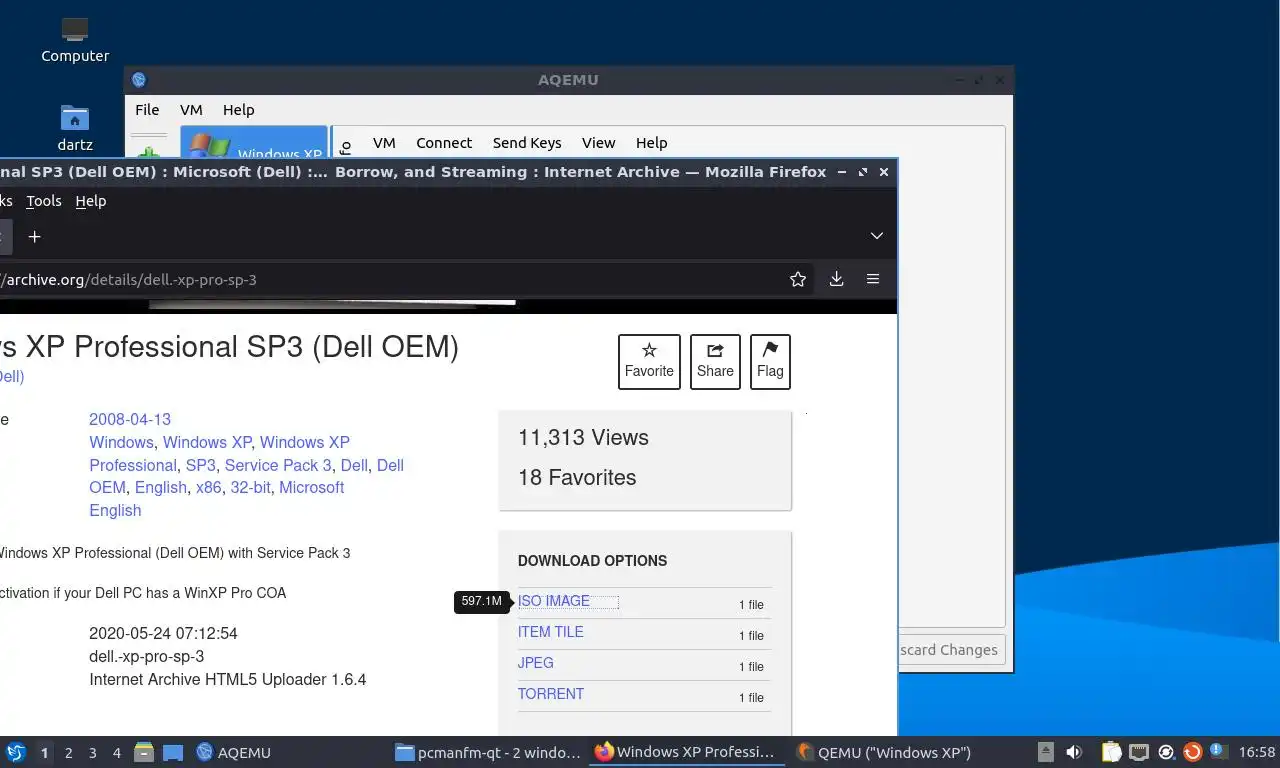Screen dimensions: 1280x768
Task: Bookmark this page with the star icon
Action: pos(798,279)
